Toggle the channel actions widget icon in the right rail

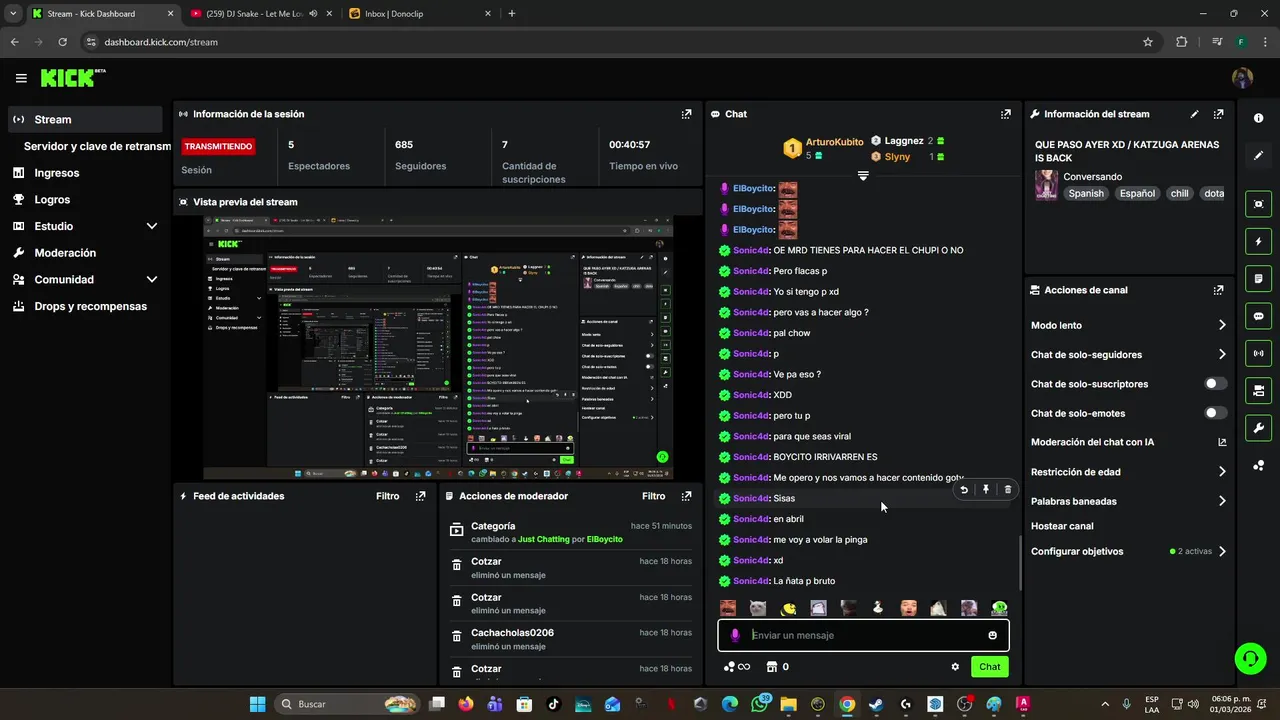(1258, 390)
